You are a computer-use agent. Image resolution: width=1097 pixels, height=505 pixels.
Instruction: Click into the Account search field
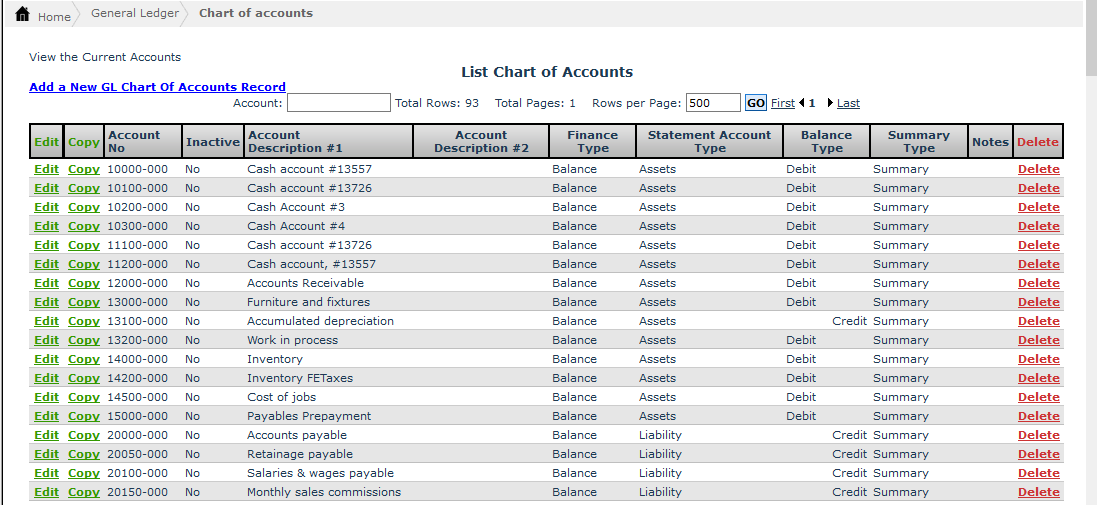point(338,103)
